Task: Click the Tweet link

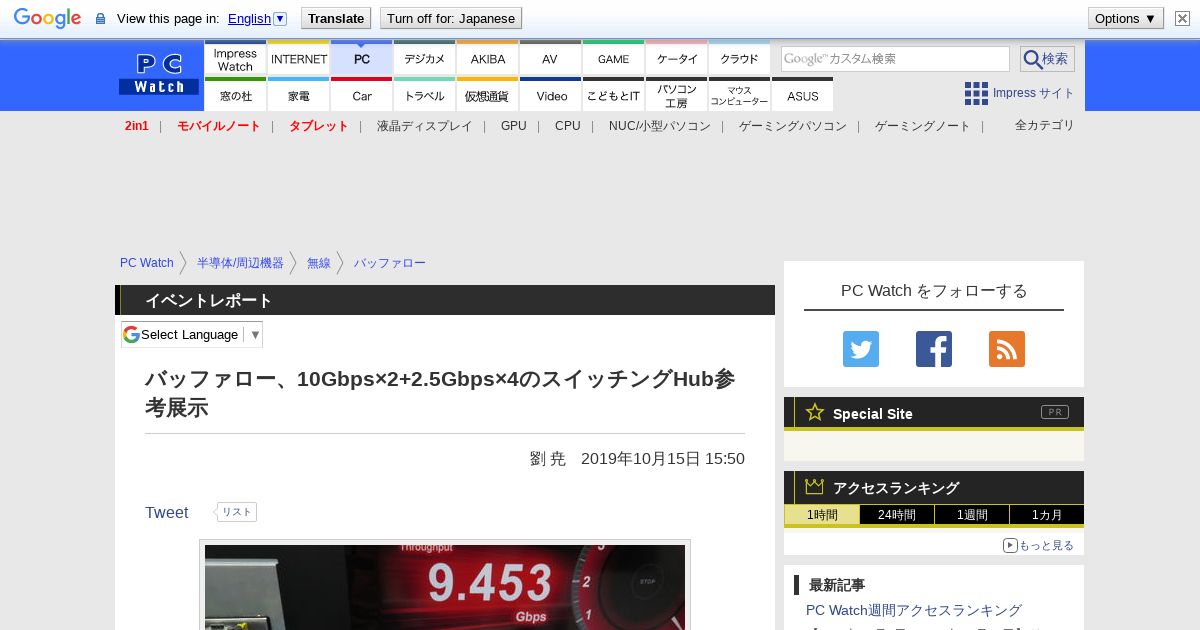Action: (167, 512)
